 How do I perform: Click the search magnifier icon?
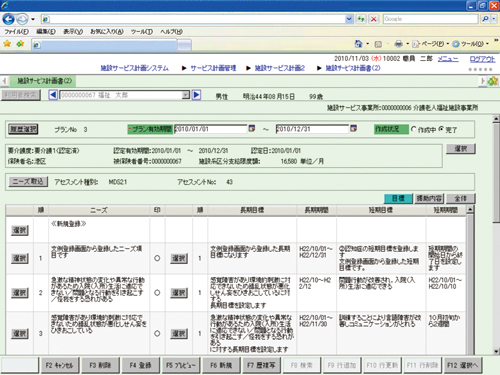coord(485,19)
